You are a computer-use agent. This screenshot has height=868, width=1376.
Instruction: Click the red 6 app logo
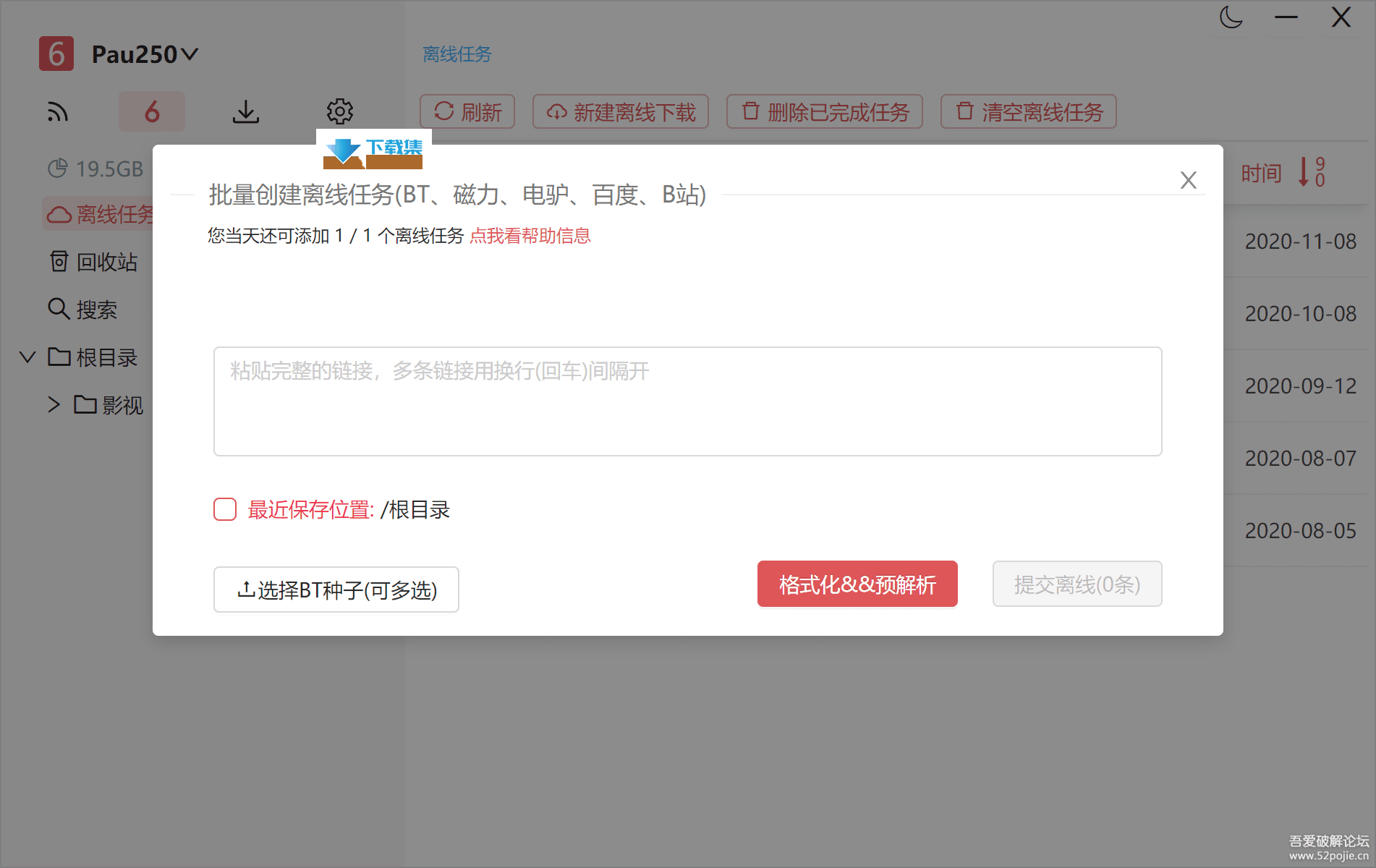pos(56,54)
